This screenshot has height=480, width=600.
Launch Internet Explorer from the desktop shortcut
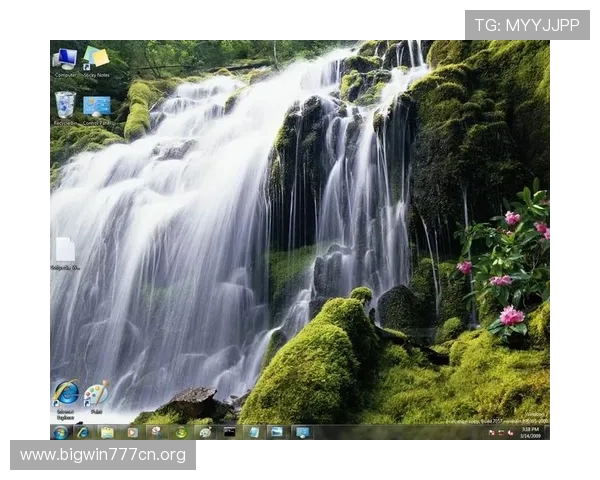(66, 395)
